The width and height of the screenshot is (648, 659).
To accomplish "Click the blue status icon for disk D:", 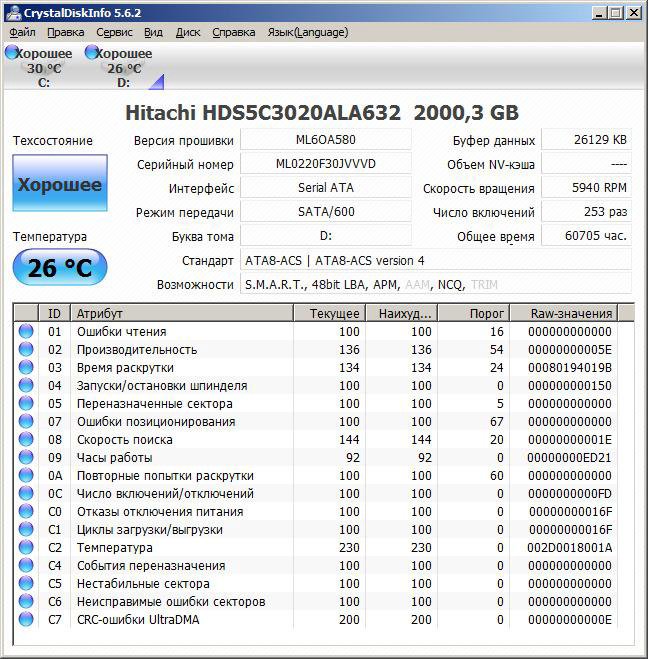I will click(x=92, y=53).
